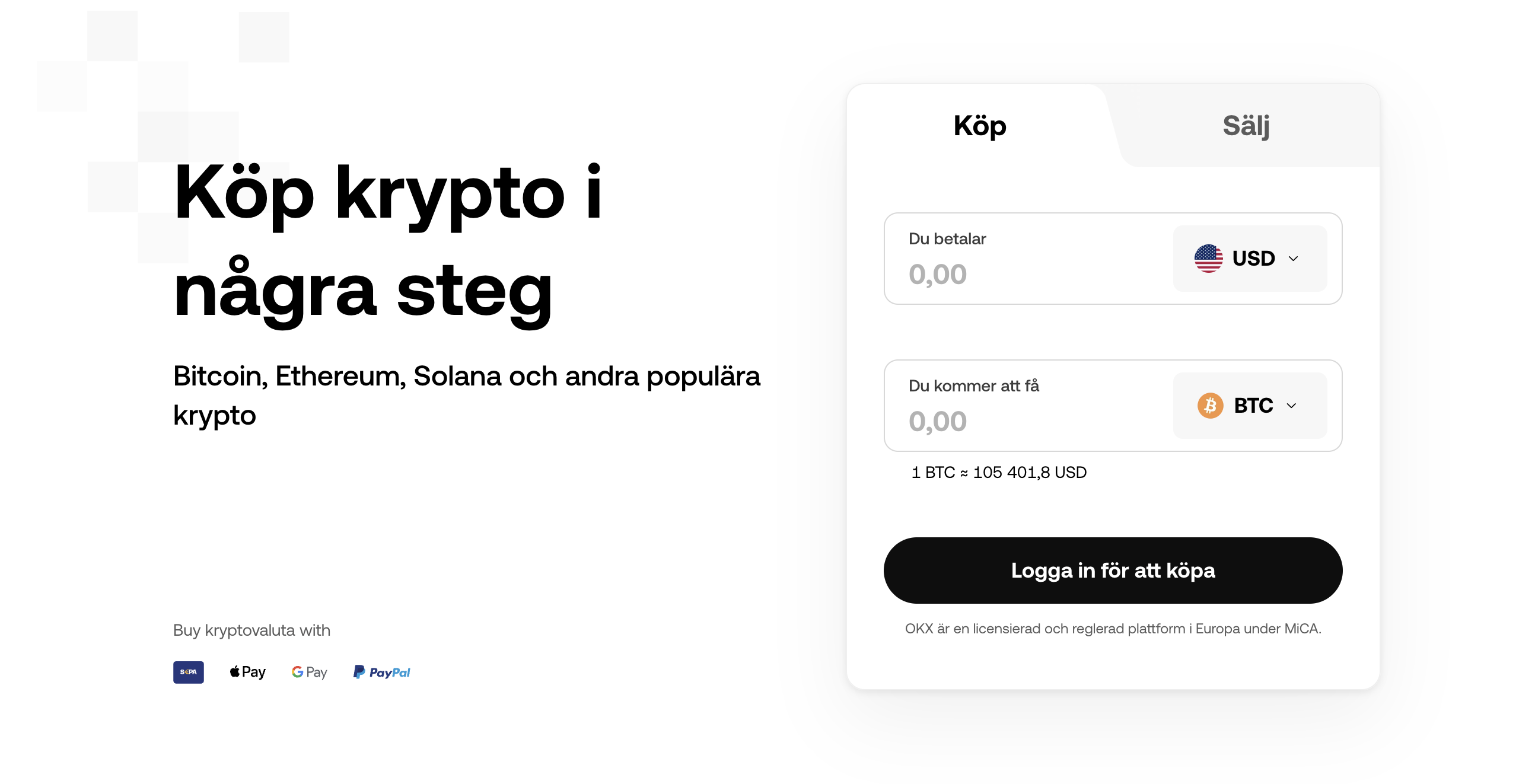Switch to the Sälj tab

click(1246, 125)
